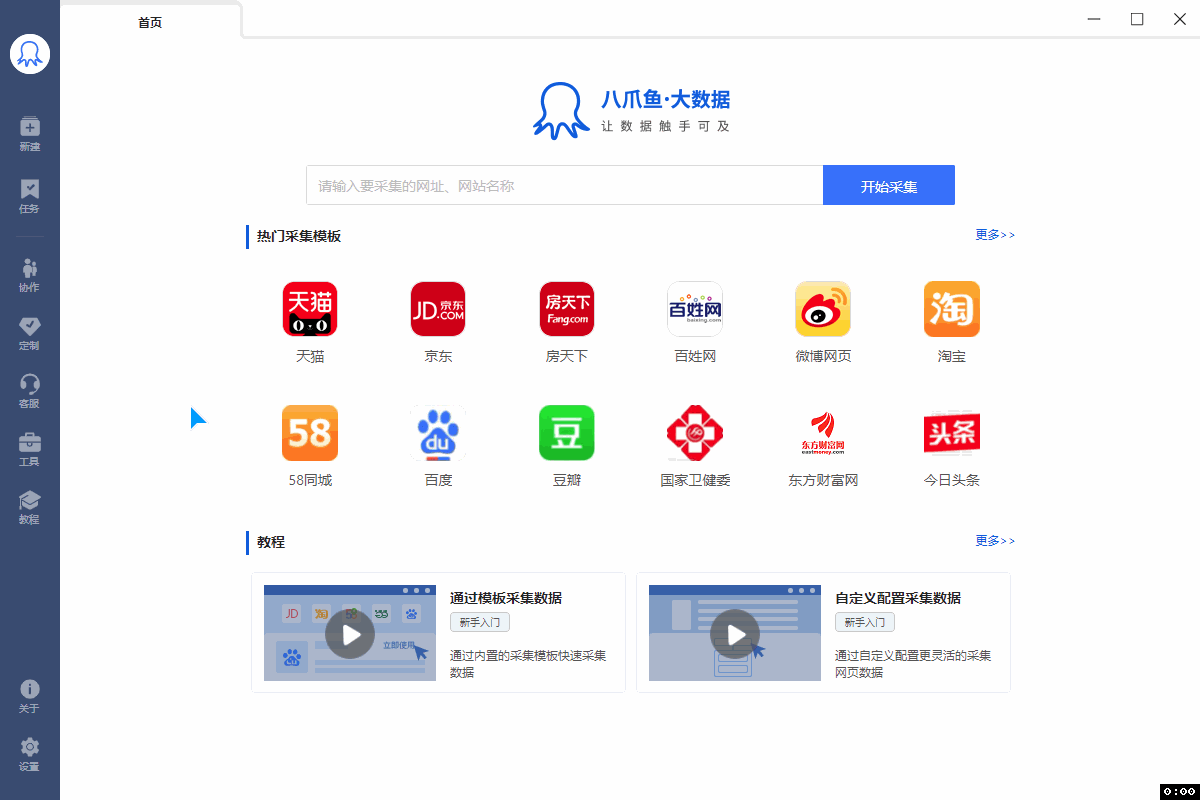The image size is (1200, 800).
Task: Click the octopus avatar in the sidebar
Action: (30, 54)
